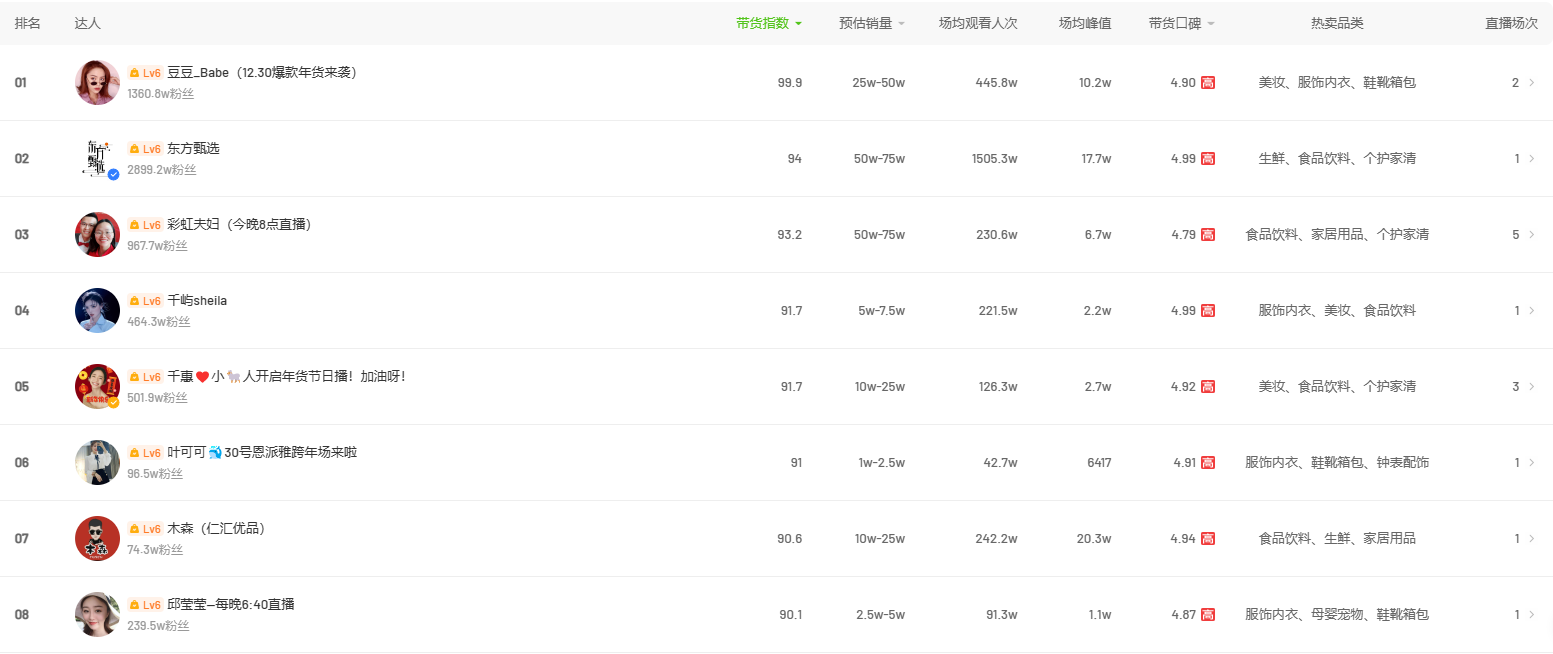Sort by 带货口碑 column arrow
The height and width of the screenshot is (654, 1553).
tap(1211, 24)
